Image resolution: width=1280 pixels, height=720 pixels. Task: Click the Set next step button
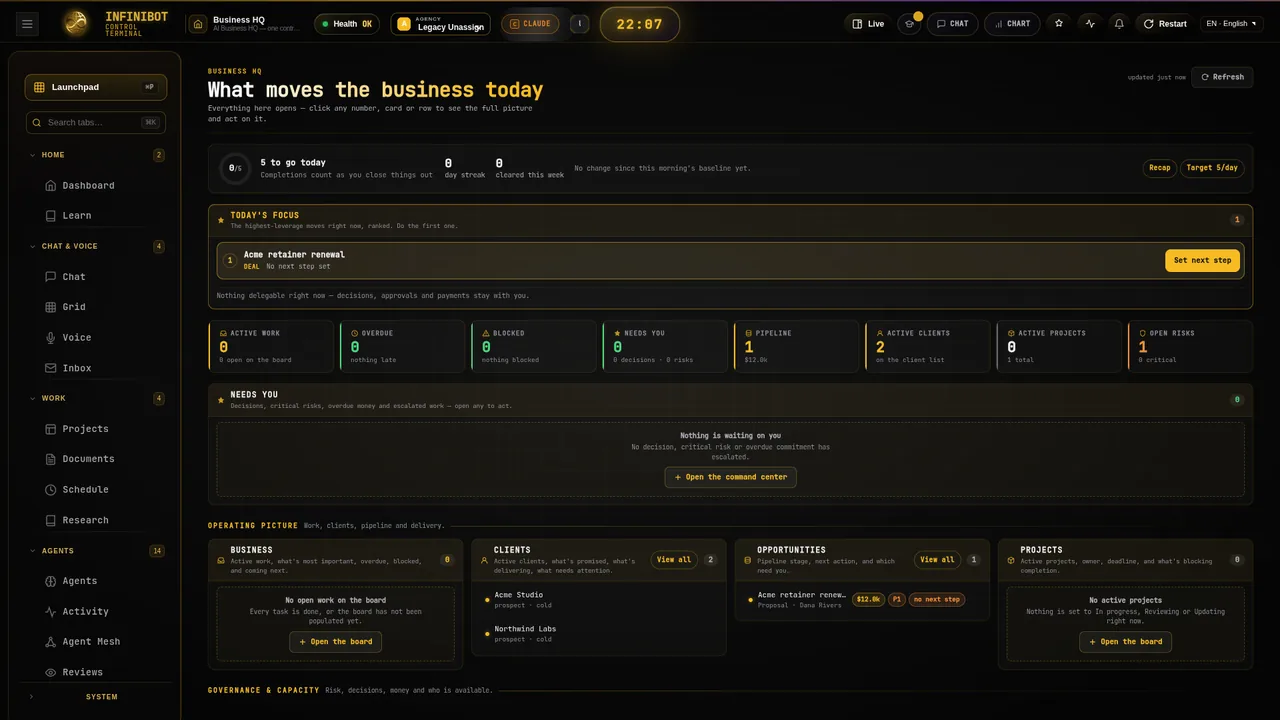coord(1202,260)
